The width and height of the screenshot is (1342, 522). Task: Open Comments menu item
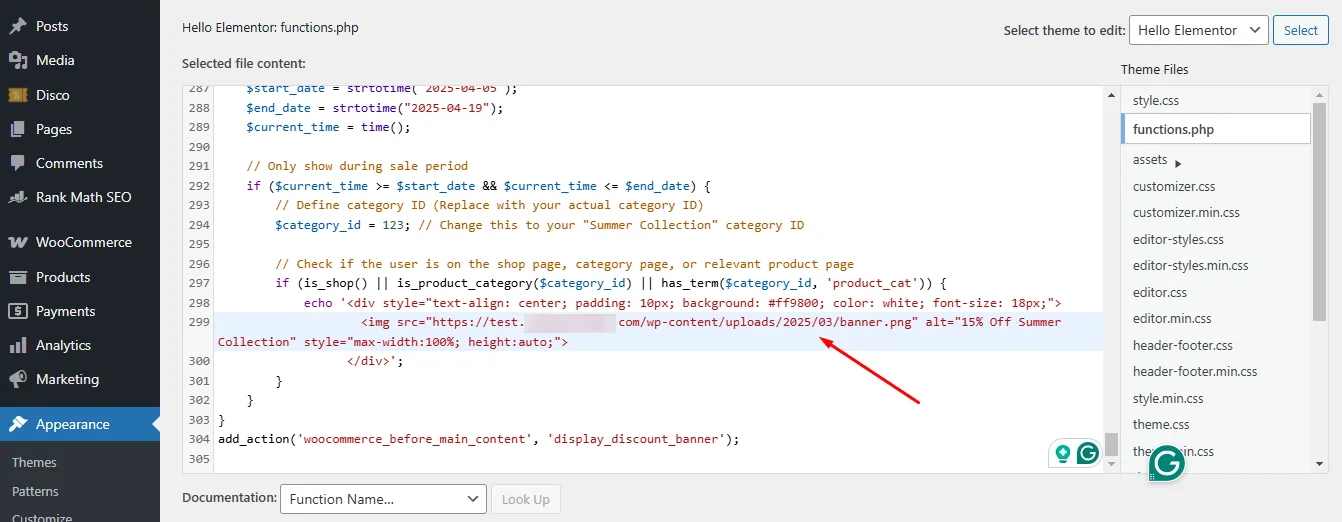coord(80,163)
